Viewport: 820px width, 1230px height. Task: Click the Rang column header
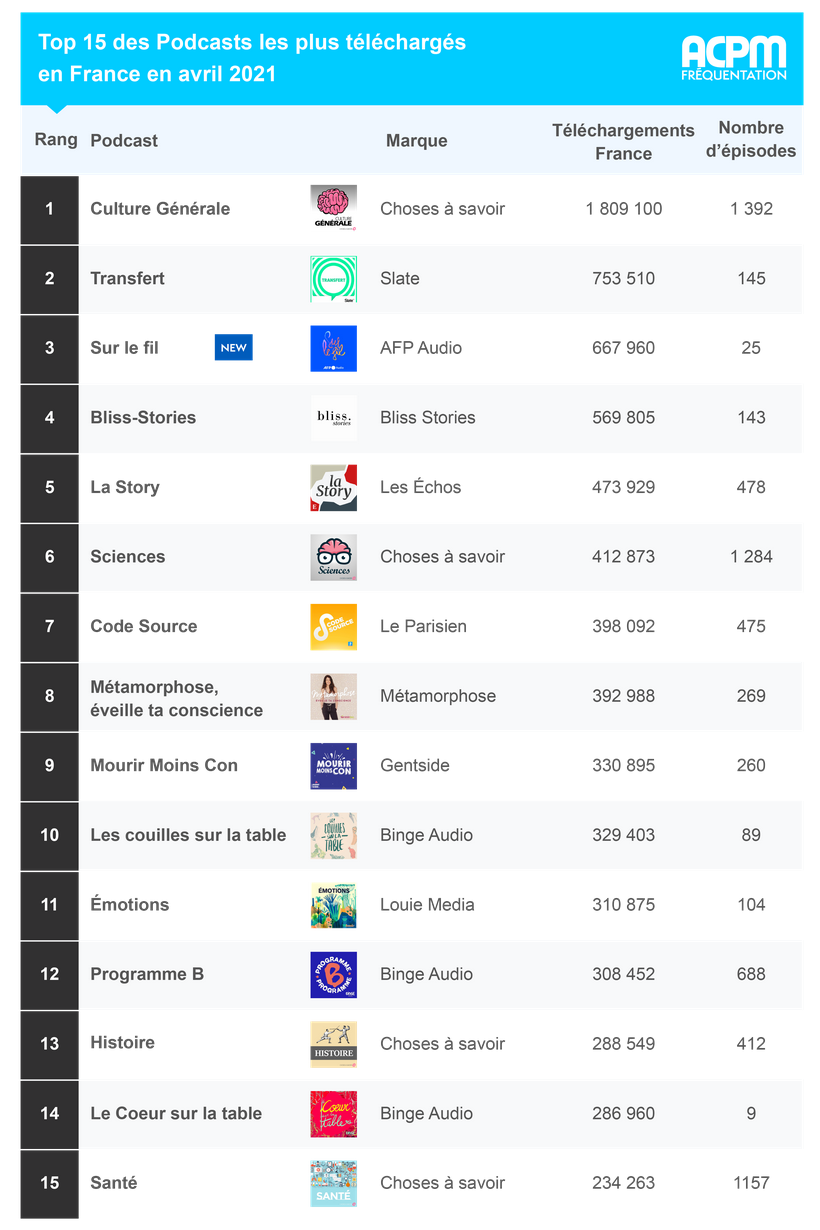click(56, 140)
